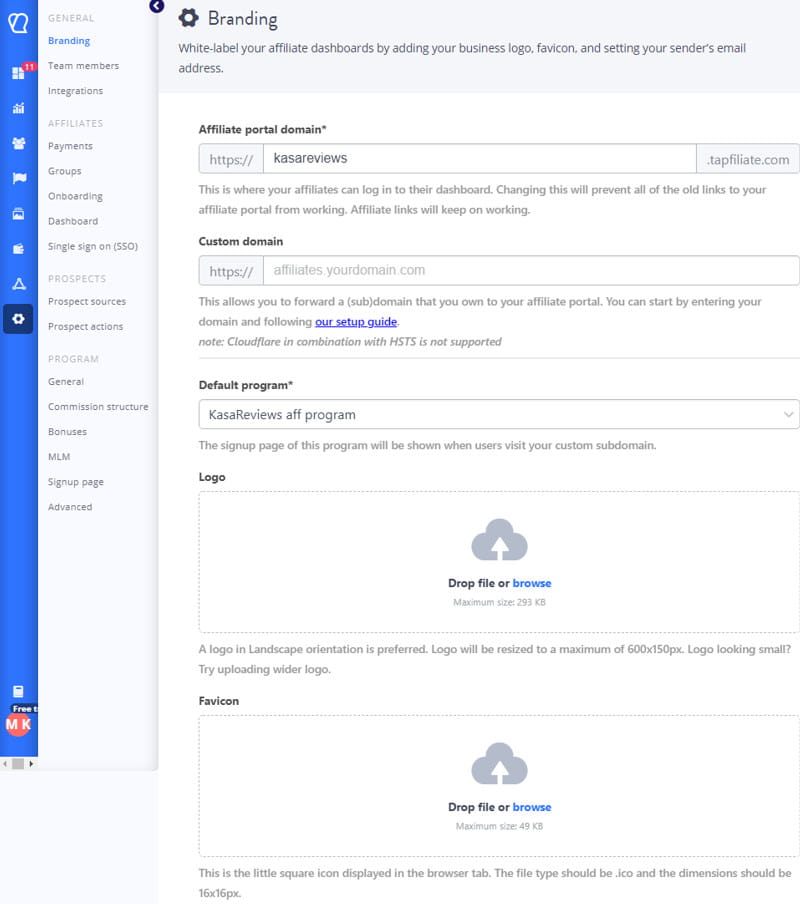Image resolution: width=800 pixels, height=904 pixels.
Task: Focus the Custom domain input field
Action: pos(531,270)
